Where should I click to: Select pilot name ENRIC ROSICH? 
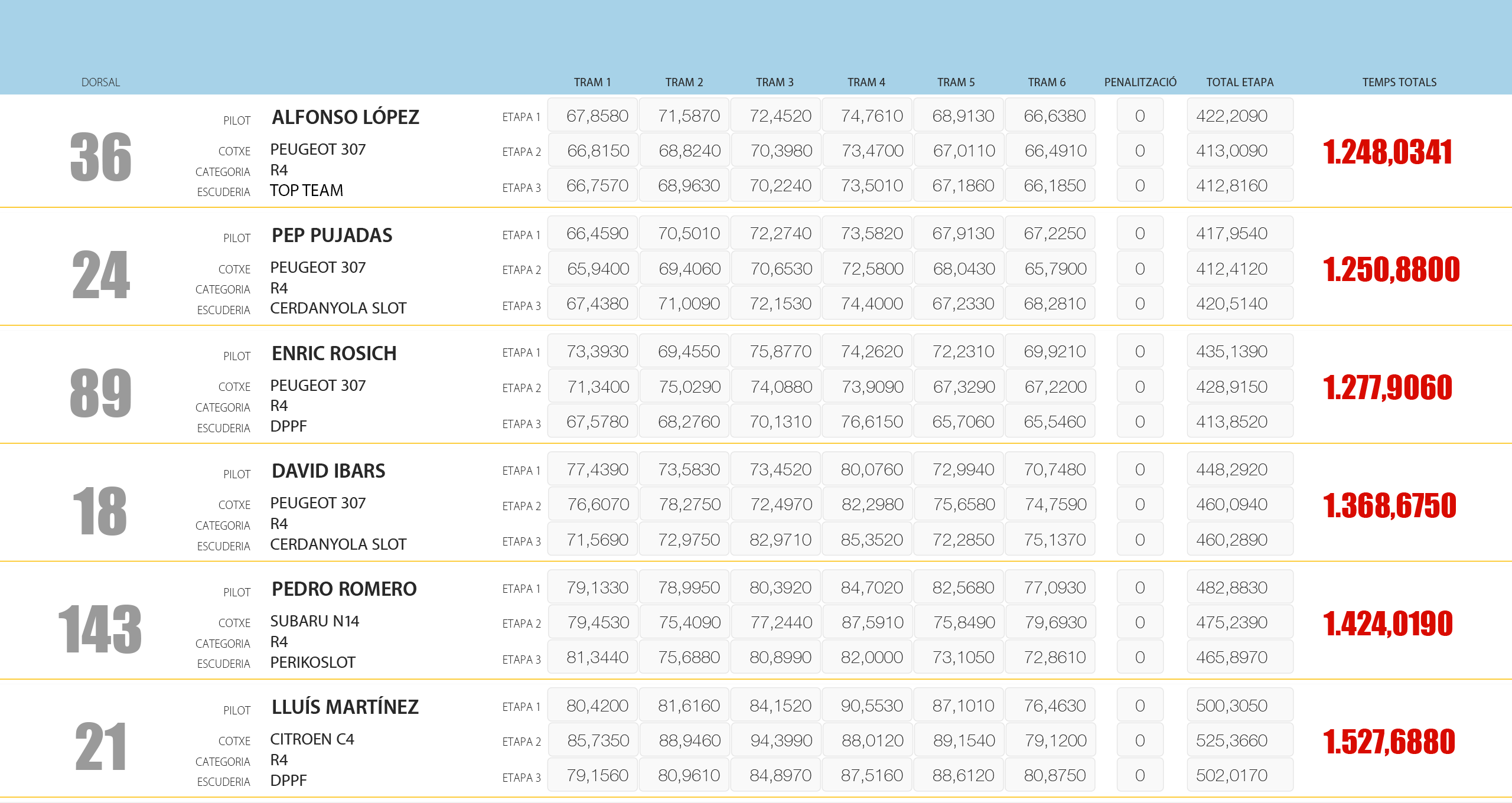point(334,353)
